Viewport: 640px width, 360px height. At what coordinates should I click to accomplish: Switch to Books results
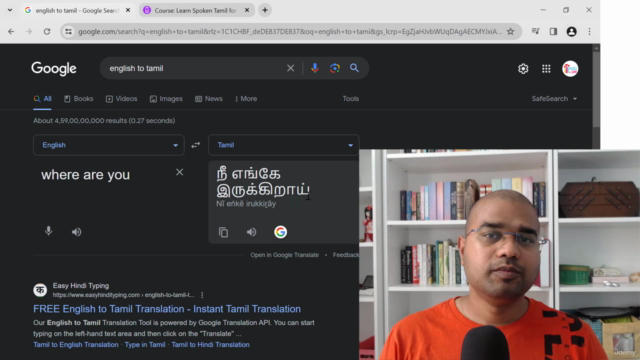[79, 99]
